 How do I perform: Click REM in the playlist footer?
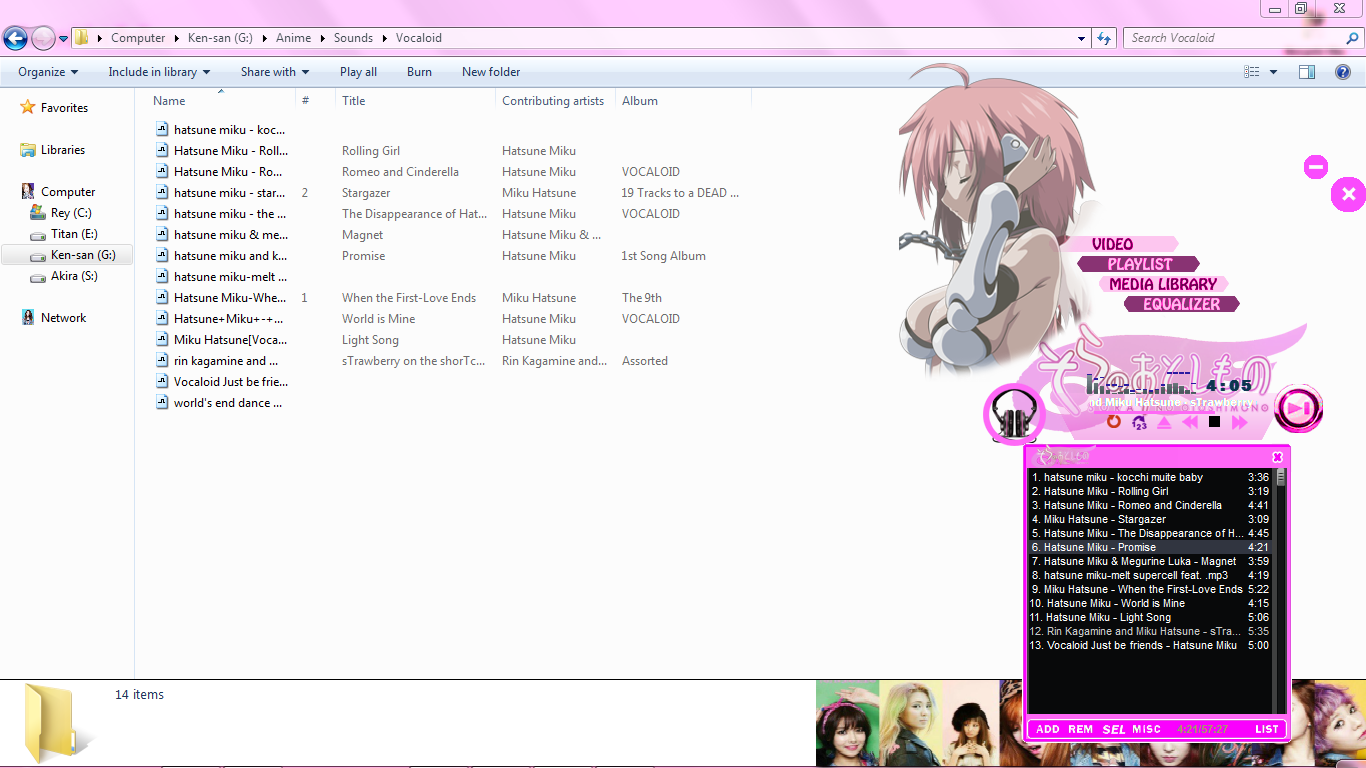(1081, 729)
